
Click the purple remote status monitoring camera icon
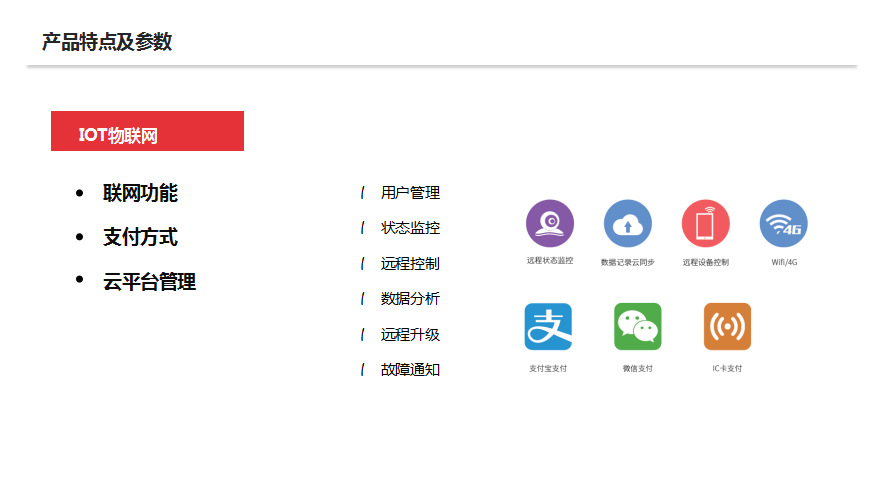[x=550, y=224]
